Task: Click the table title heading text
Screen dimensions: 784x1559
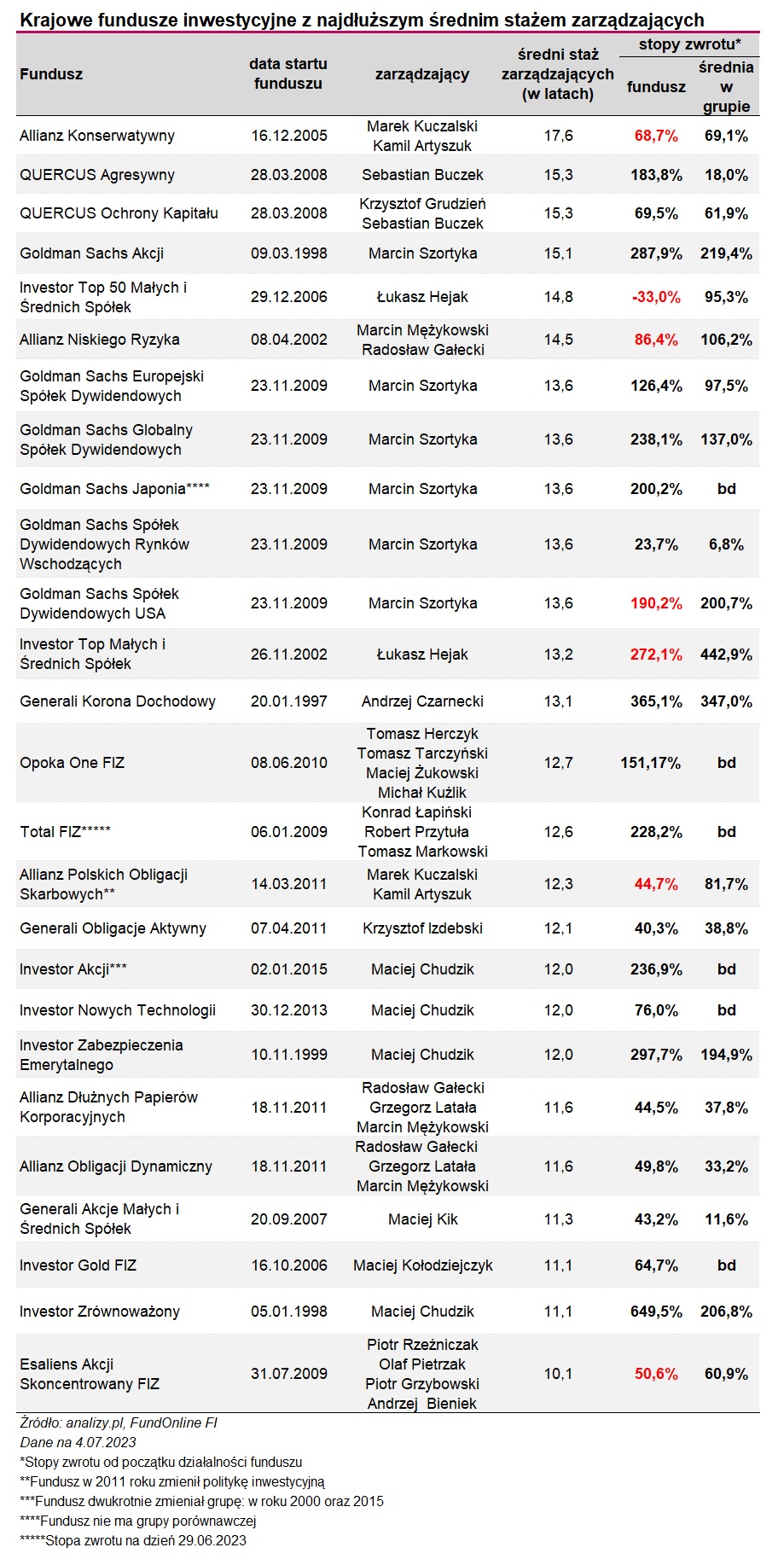Action: click(x=362, y=20)
